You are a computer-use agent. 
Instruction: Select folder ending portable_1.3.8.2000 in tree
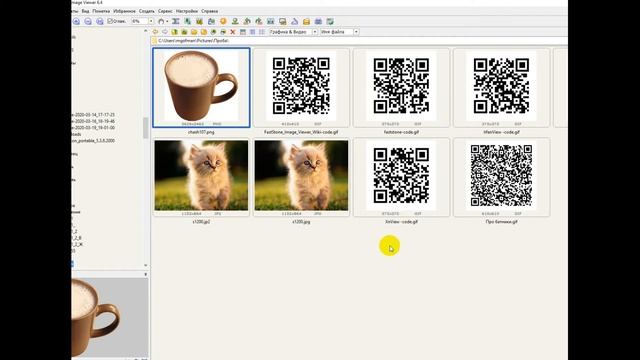coord(93,141)
